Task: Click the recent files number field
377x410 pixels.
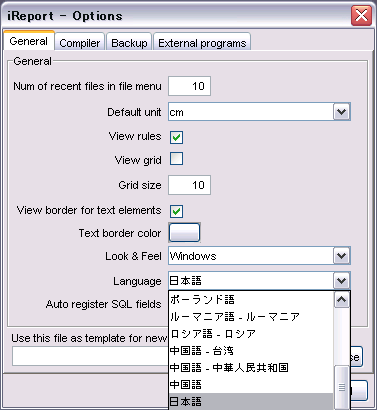Action: 189,86
